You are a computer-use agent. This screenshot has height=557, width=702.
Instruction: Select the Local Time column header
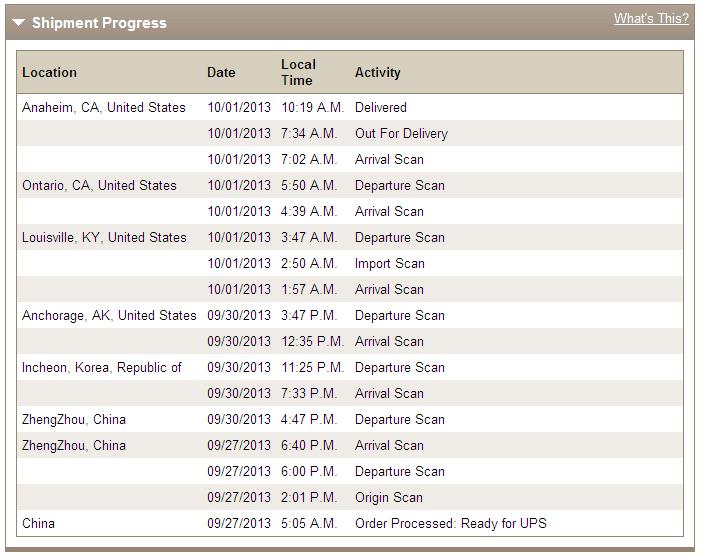[x=299, y=72]
